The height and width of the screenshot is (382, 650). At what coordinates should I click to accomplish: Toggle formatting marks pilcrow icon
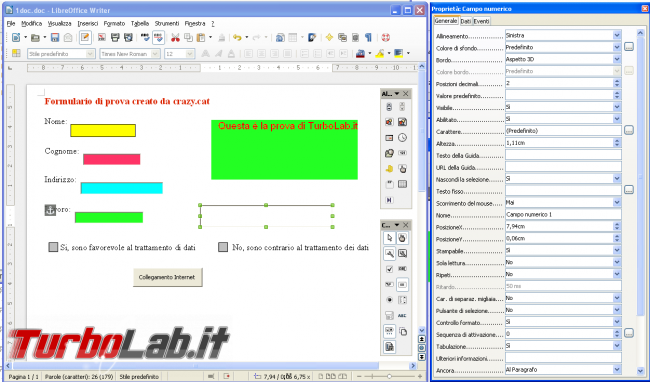[368, 38]
